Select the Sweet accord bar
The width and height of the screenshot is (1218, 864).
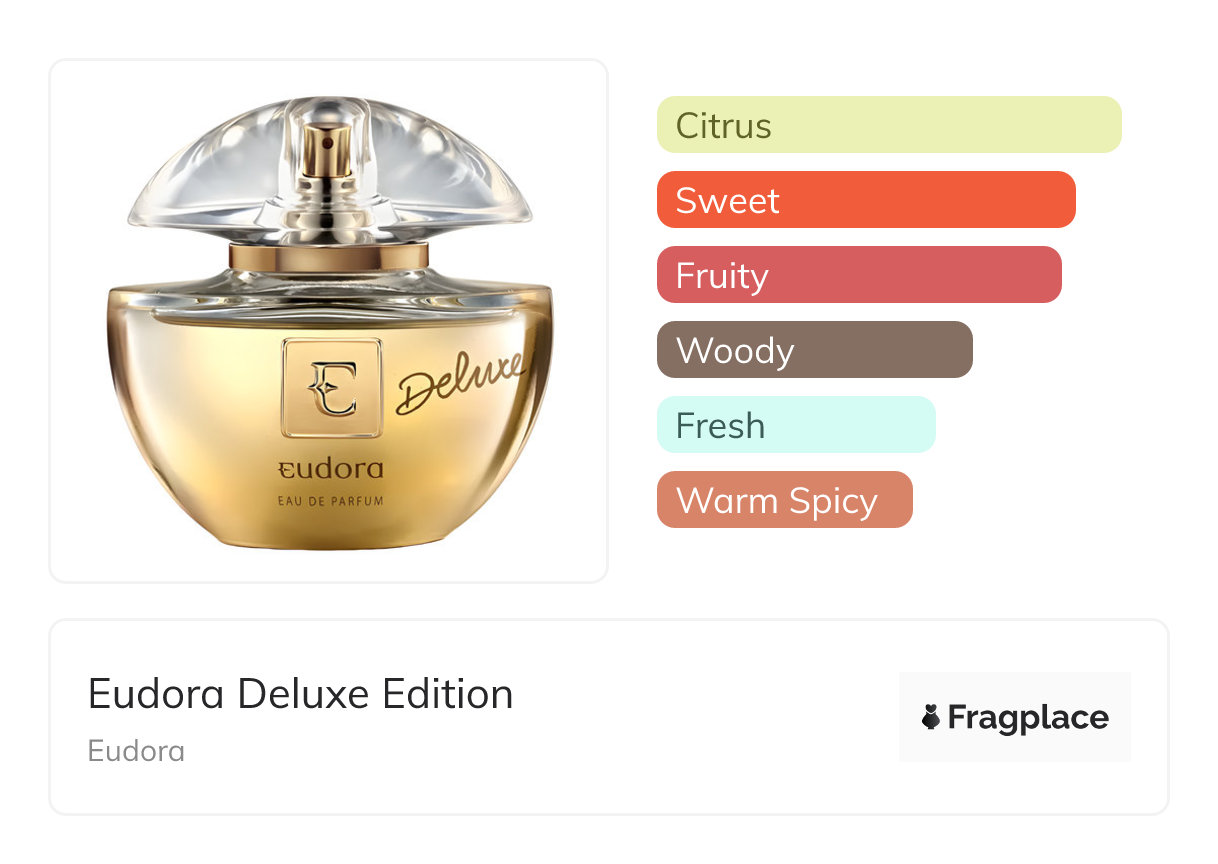pos(865,200)
